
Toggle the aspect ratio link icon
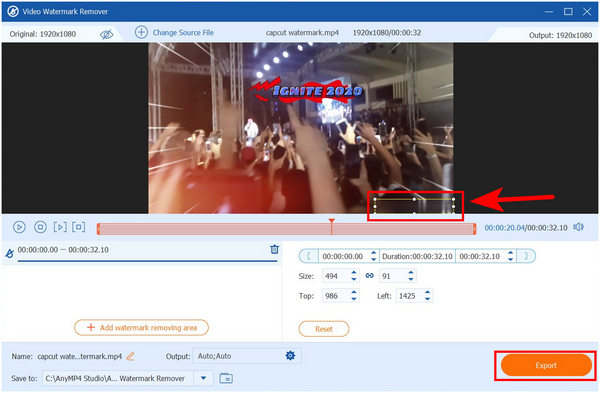[x=369, y=276]
